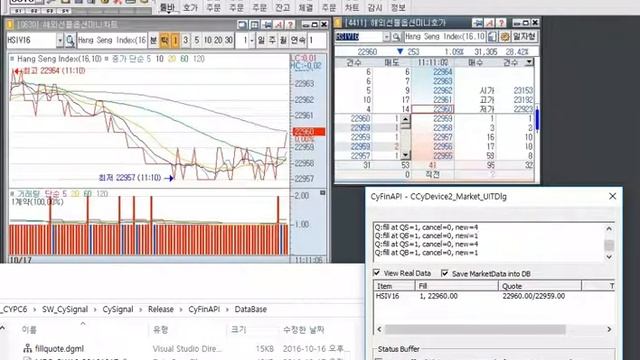Open the 호가 menu tab
Screen dimensions: 640x360
pyautogui.click(x=190, y=7)
